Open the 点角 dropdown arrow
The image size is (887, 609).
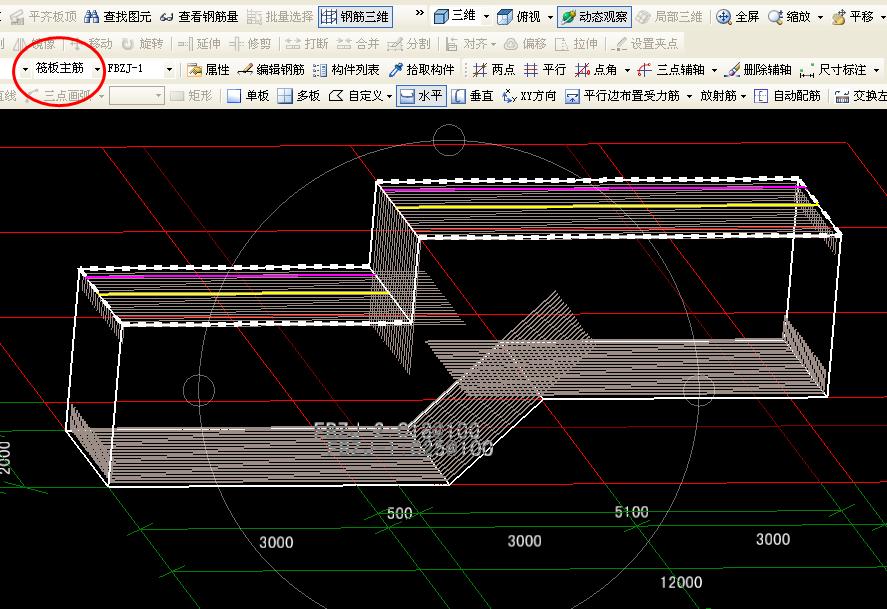627,70
